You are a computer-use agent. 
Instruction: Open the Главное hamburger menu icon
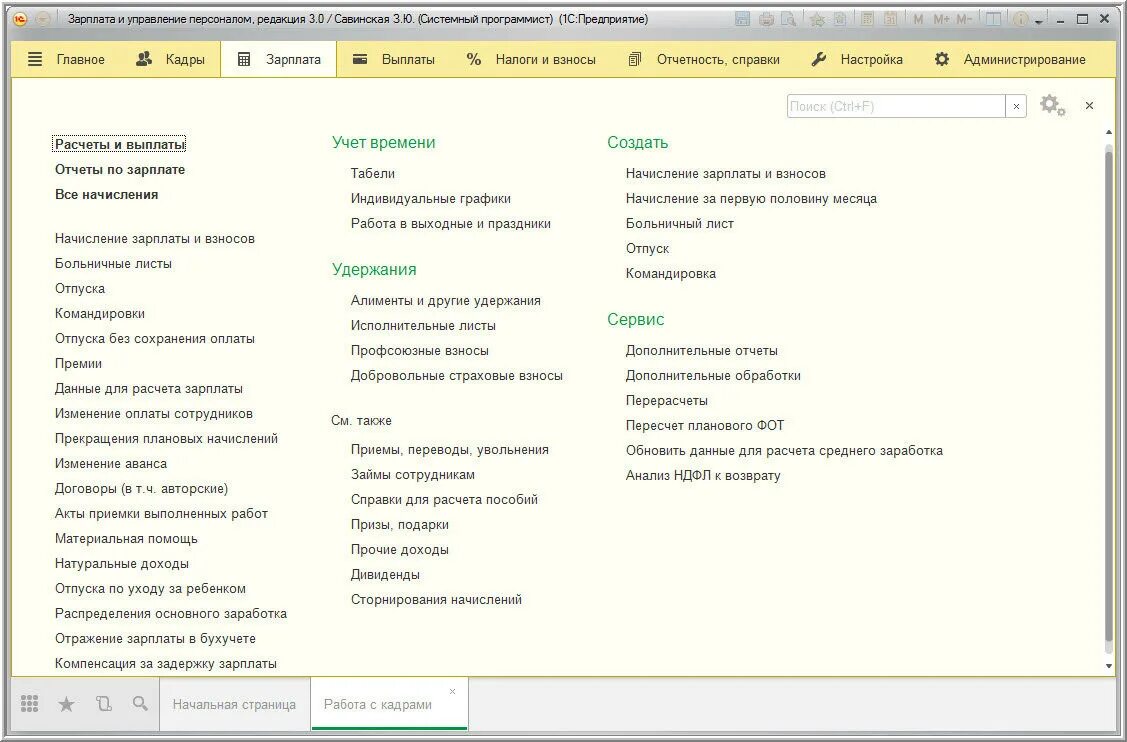(34, 60)
